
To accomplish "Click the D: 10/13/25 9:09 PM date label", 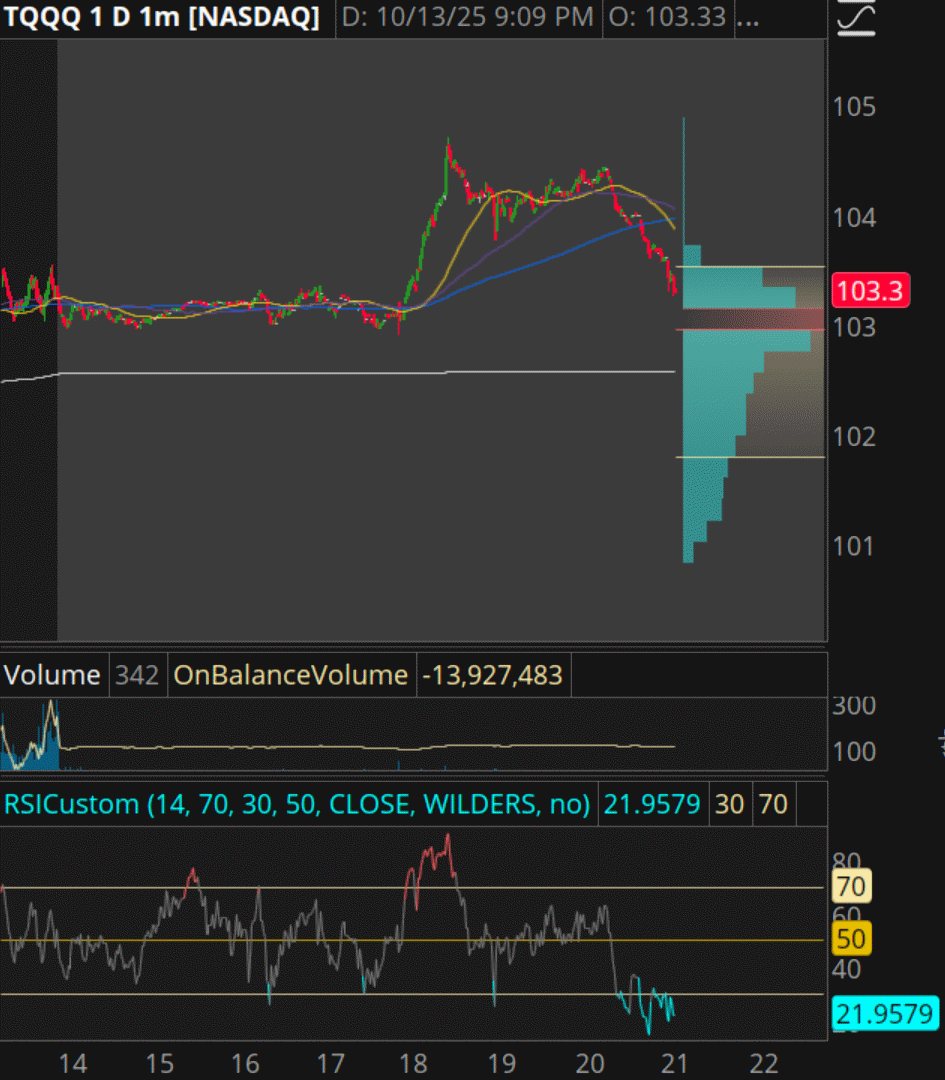I will 468,17.
